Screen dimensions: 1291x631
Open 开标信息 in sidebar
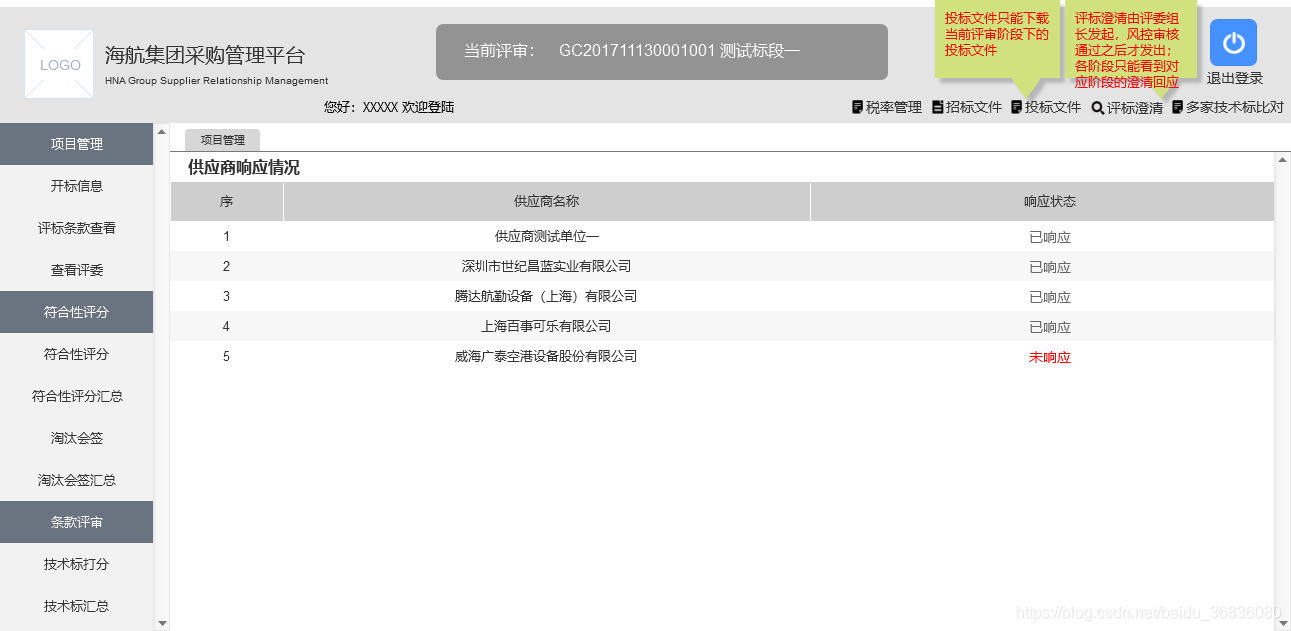coord(77,186)
